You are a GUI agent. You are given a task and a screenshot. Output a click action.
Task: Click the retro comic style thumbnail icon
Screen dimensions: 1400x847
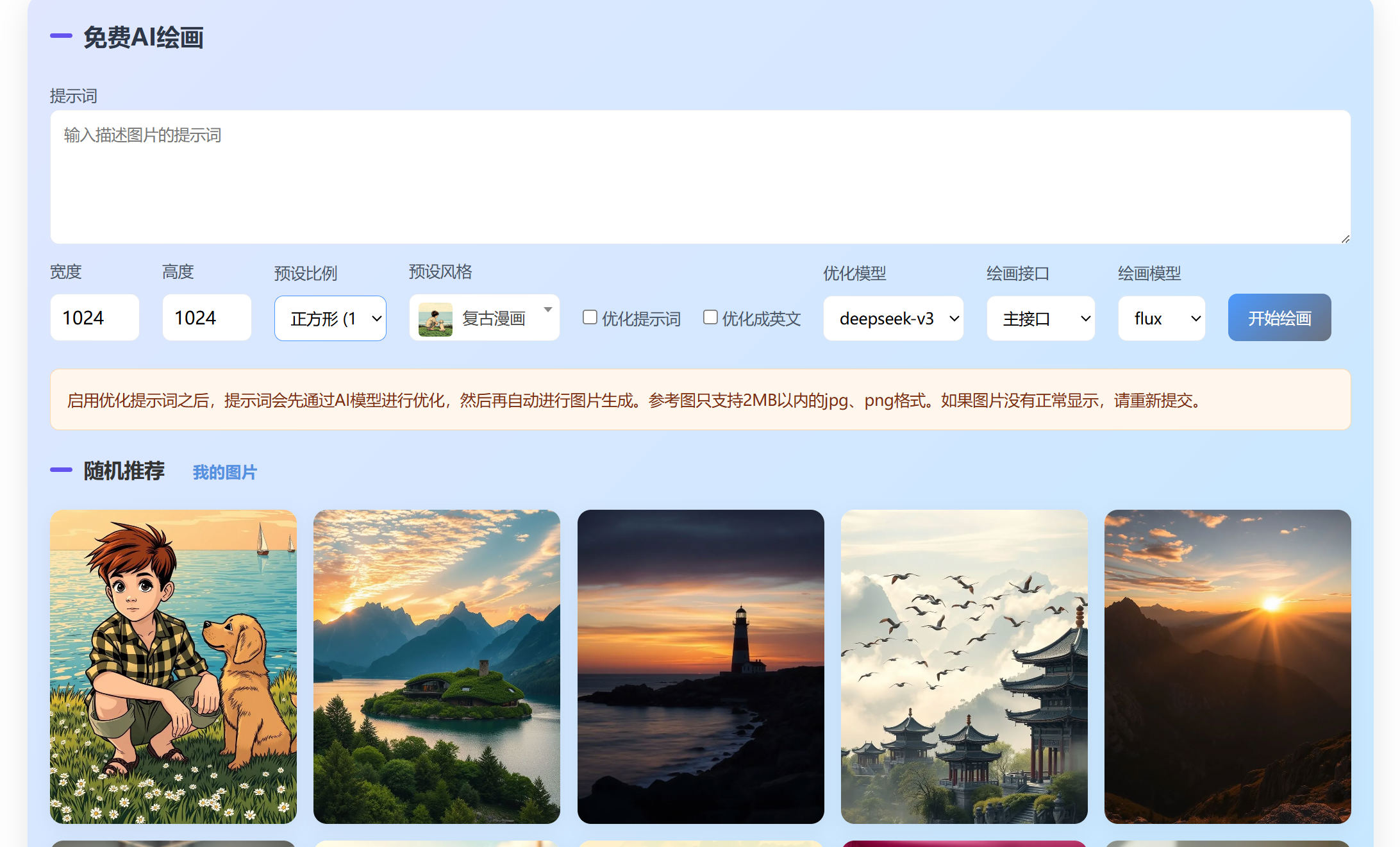435,319
